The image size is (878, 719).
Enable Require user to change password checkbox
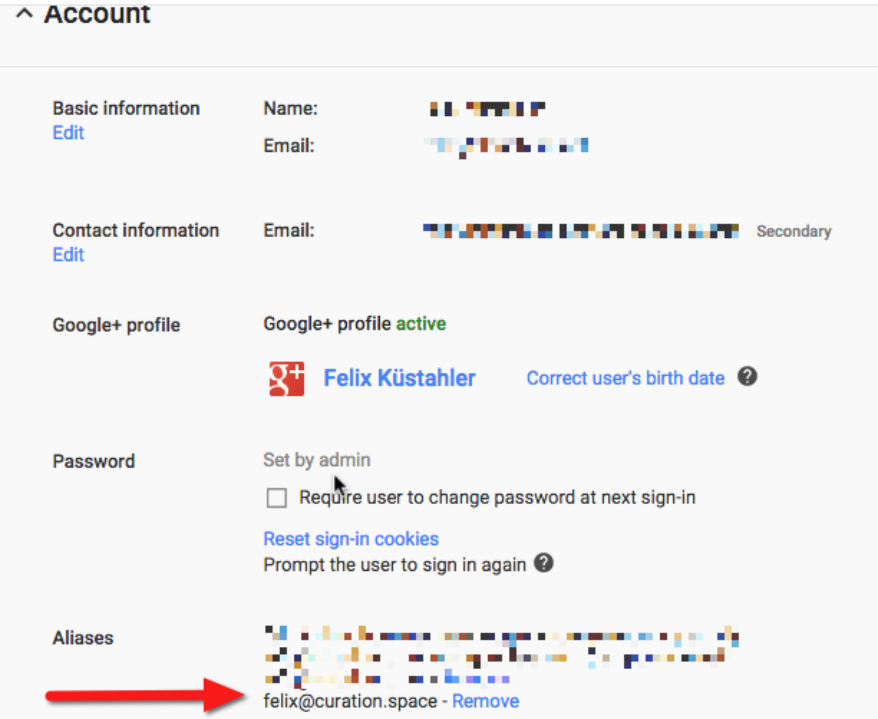pyautogui.click(x=278, y=498)
